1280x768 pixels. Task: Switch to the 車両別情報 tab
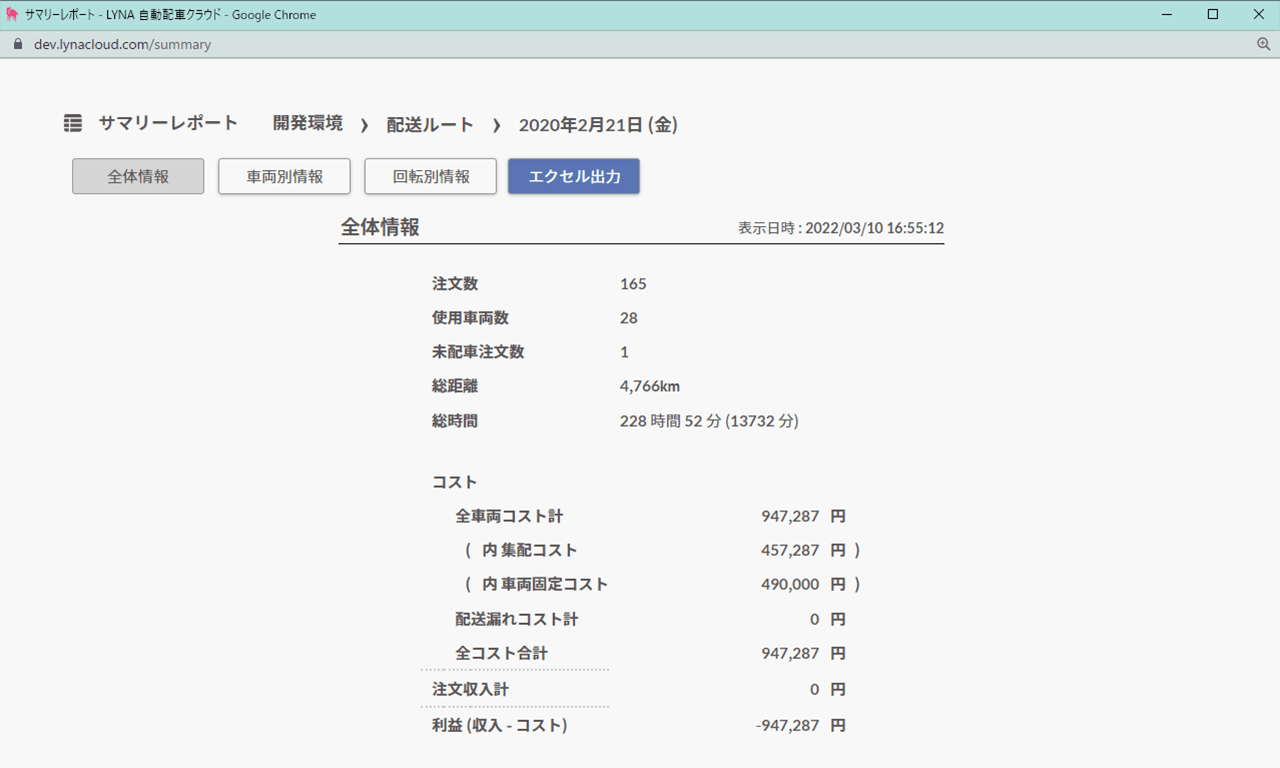click(x=284, y=177)
